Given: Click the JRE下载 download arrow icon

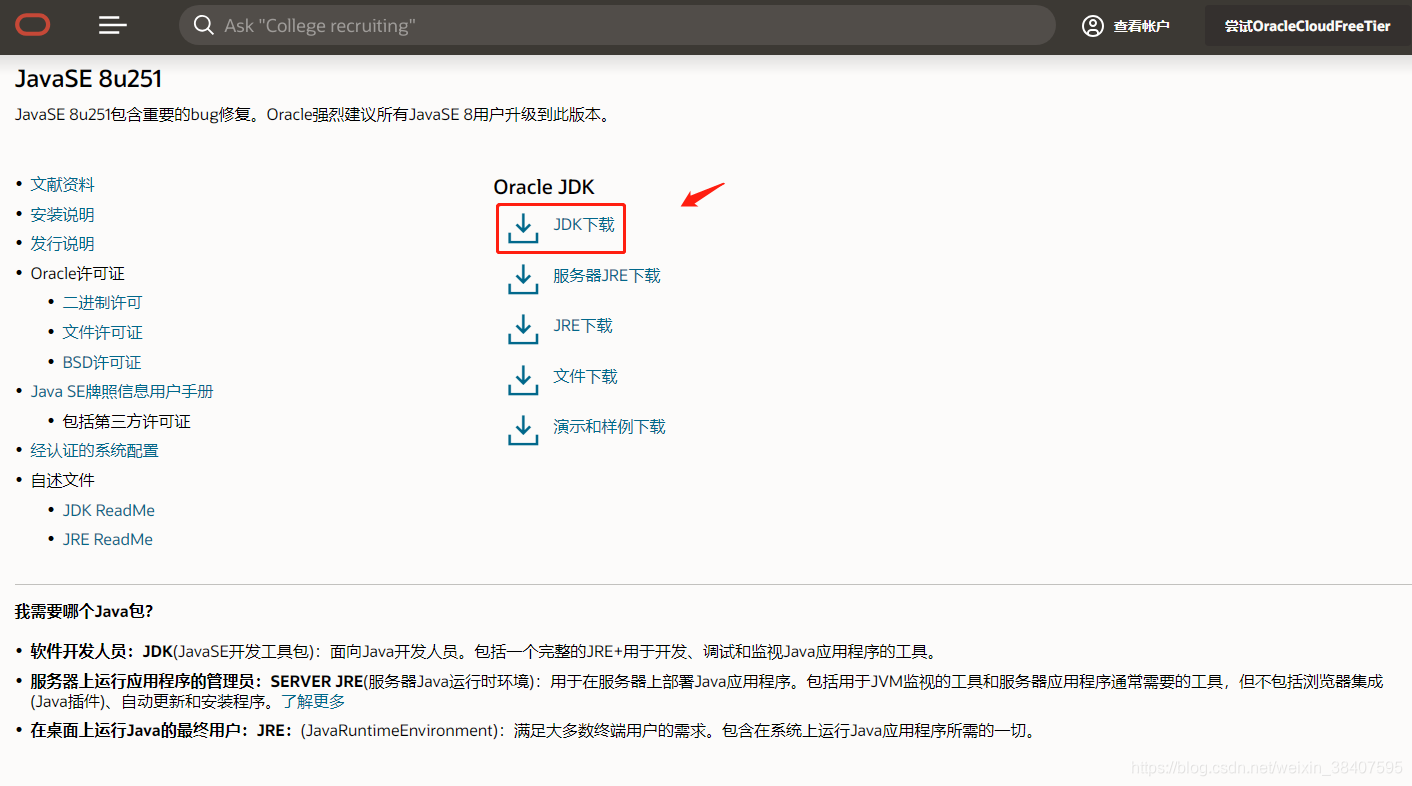Looking at the screenshot, I should [x=523, y=328].
